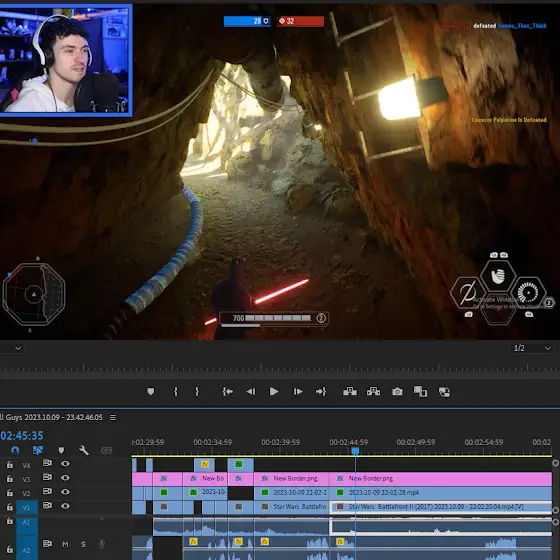The height and width of the screenshot is (560, 560).
Task: Toggle sync lock on track V2
Action: (x=47, y=491)
